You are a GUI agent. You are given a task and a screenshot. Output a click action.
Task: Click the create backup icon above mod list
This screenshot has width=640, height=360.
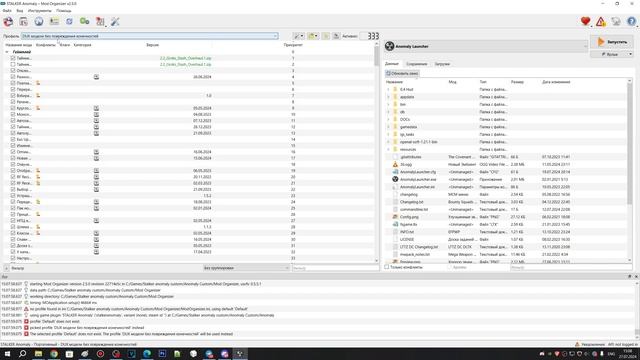(x=336, y=36)
